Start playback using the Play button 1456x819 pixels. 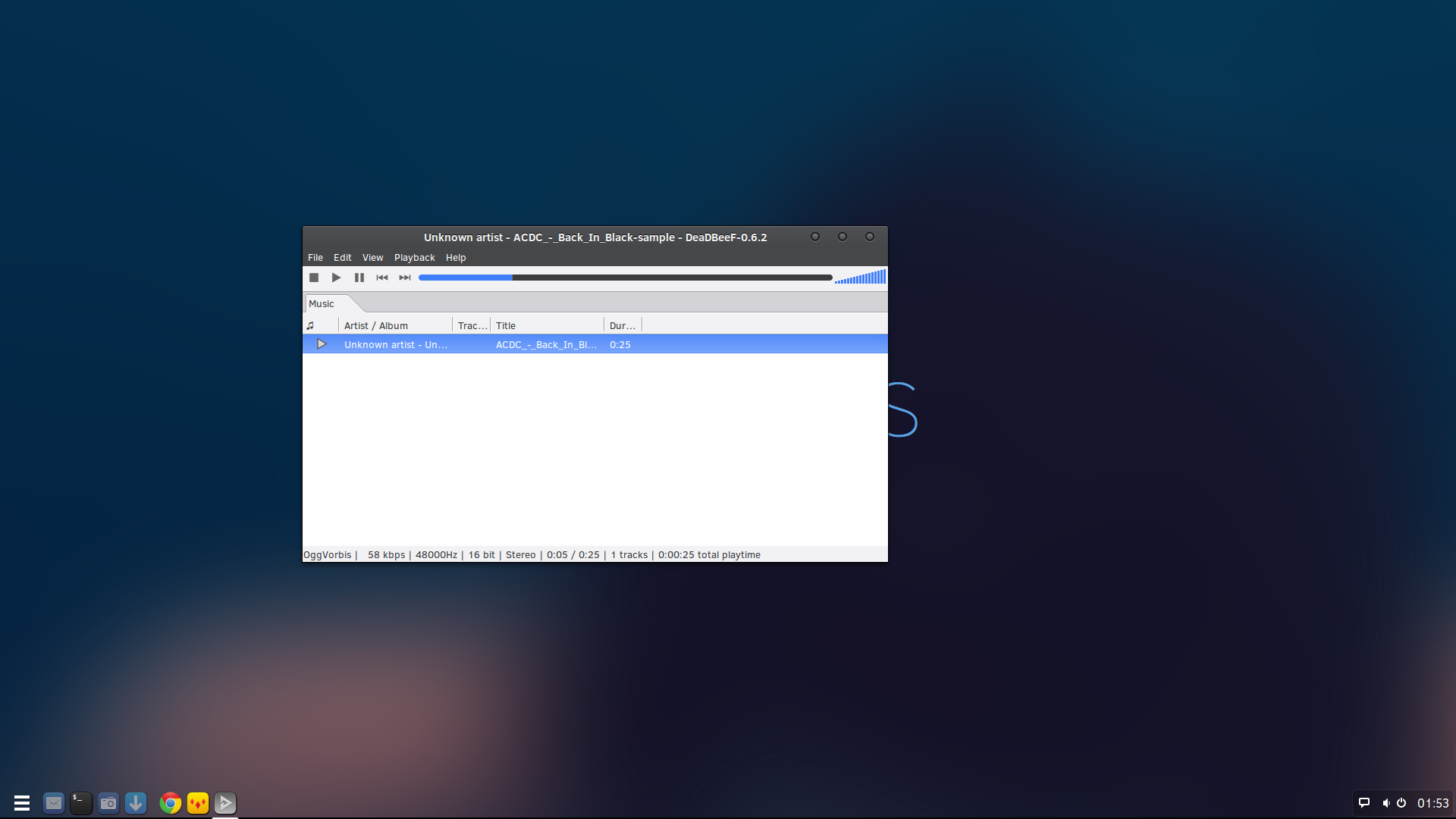click(337, 278)
